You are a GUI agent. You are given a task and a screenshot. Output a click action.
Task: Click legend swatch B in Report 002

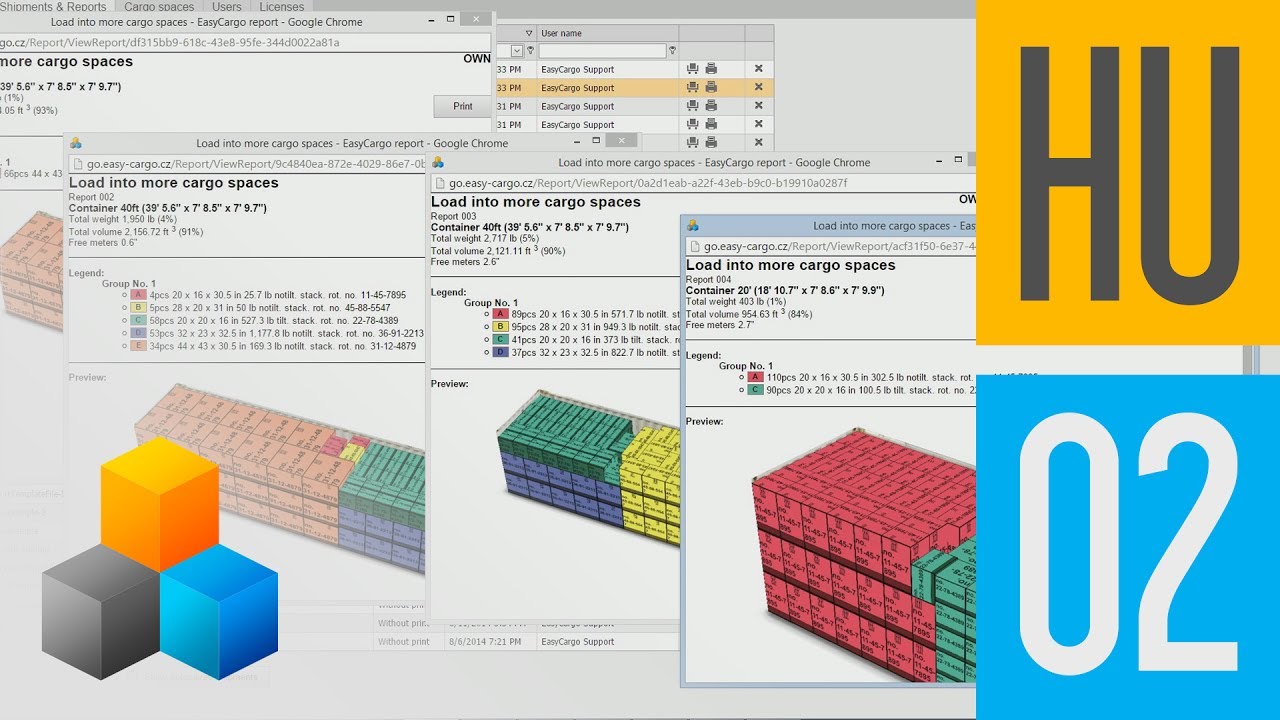pos(139,308)
